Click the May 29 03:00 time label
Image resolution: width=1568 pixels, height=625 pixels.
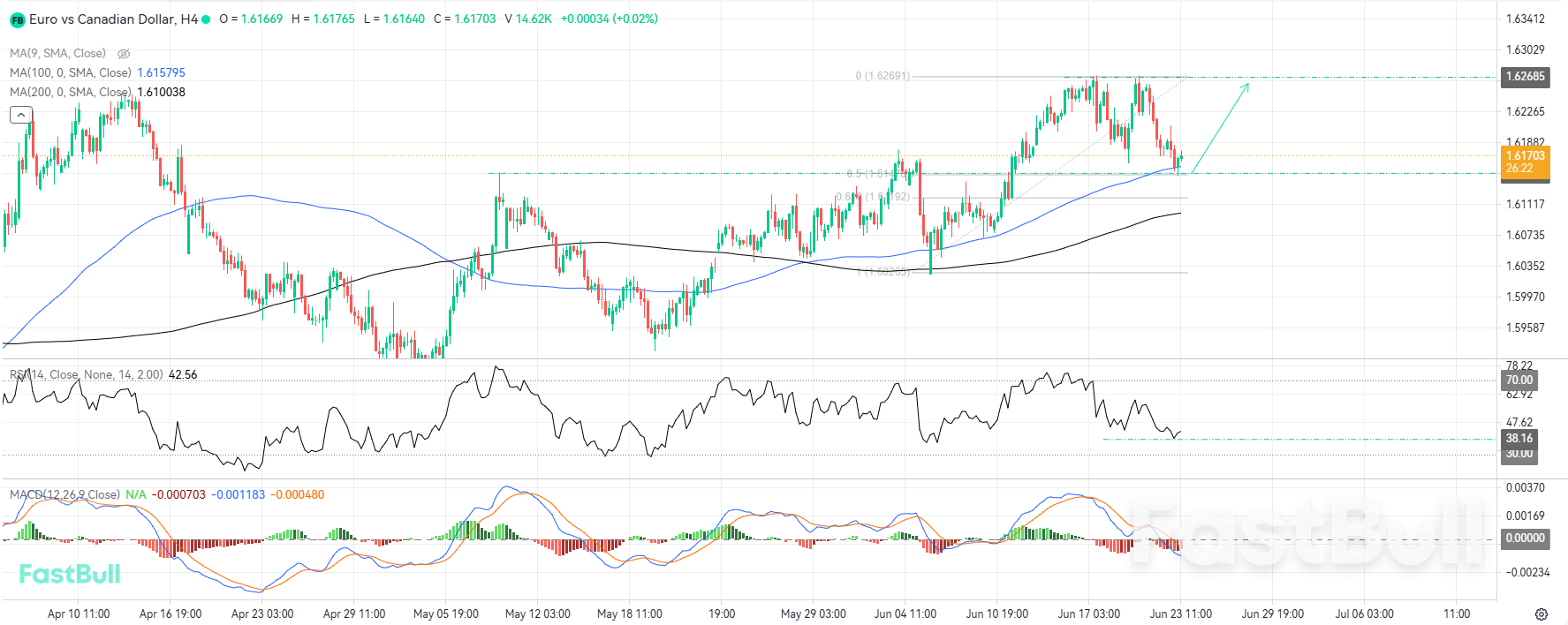click(x=814, y=614)
